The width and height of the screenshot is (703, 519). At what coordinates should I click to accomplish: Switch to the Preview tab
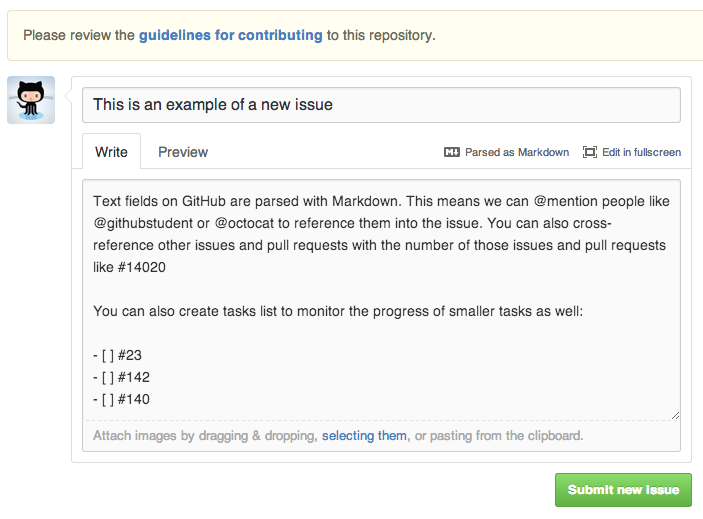tap(183, 152)
